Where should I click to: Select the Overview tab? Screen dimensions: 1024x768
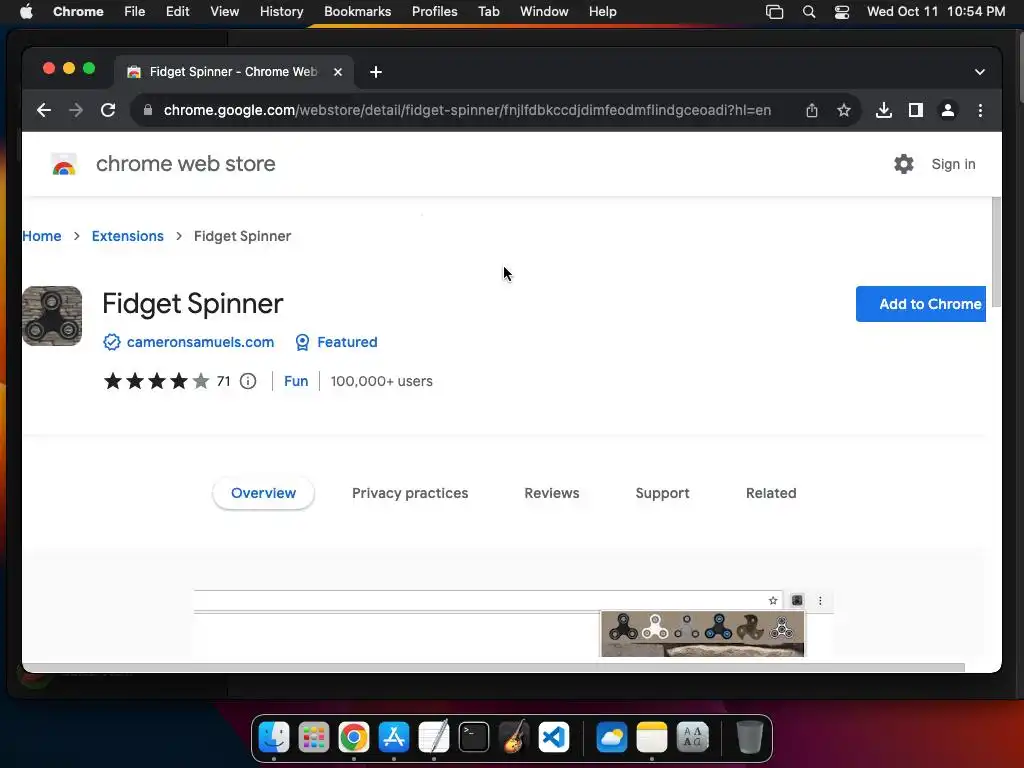tap(263, 493)
